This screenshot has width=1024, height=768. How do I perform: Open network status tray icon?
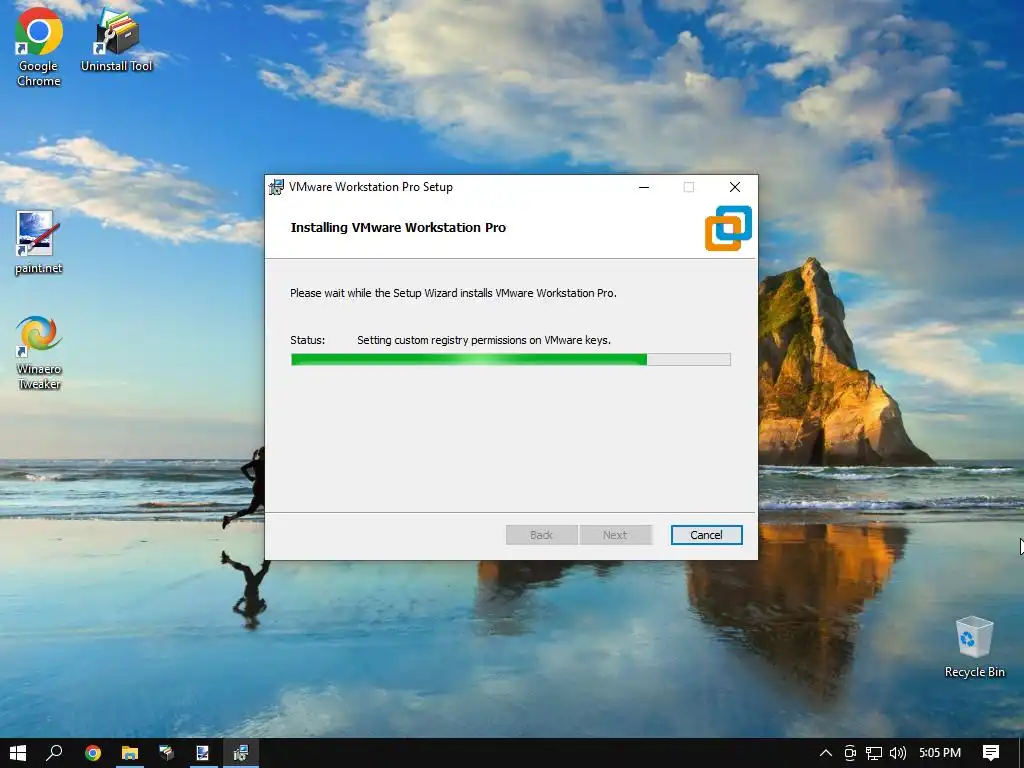874,753
